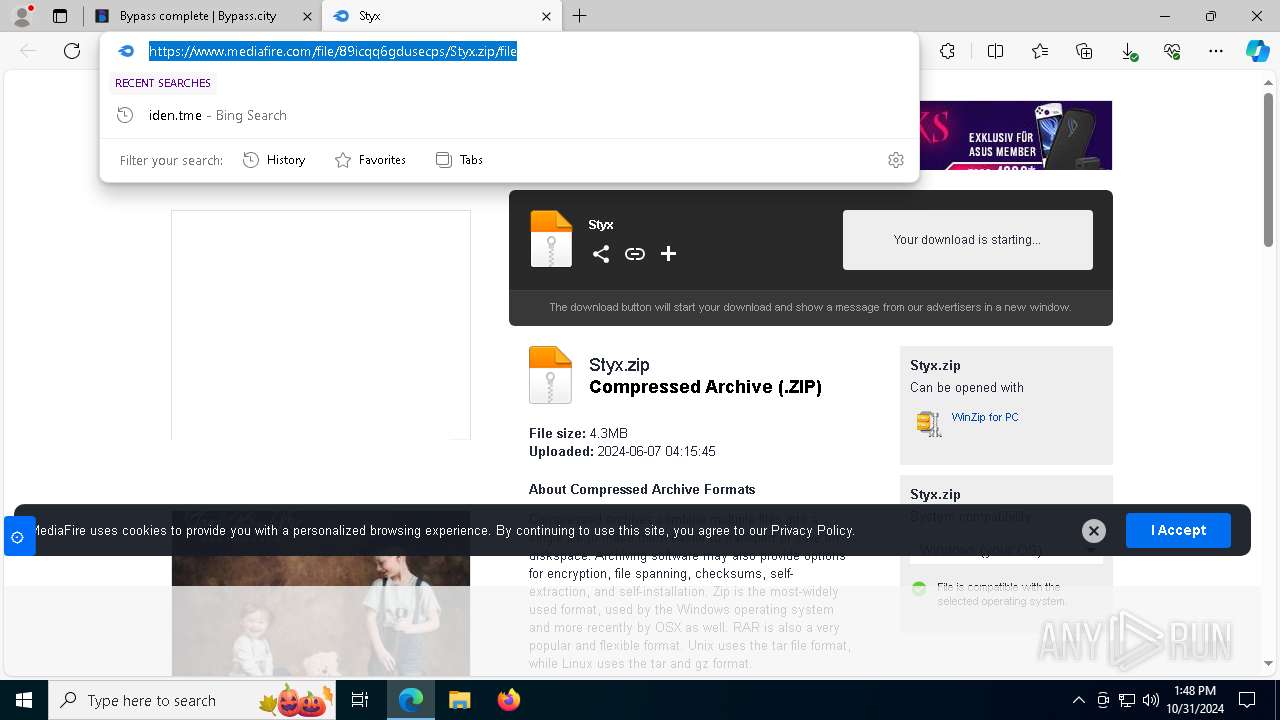Filter search by Tabs
The height and width of the screenshot is (720, 1280).
460,160
